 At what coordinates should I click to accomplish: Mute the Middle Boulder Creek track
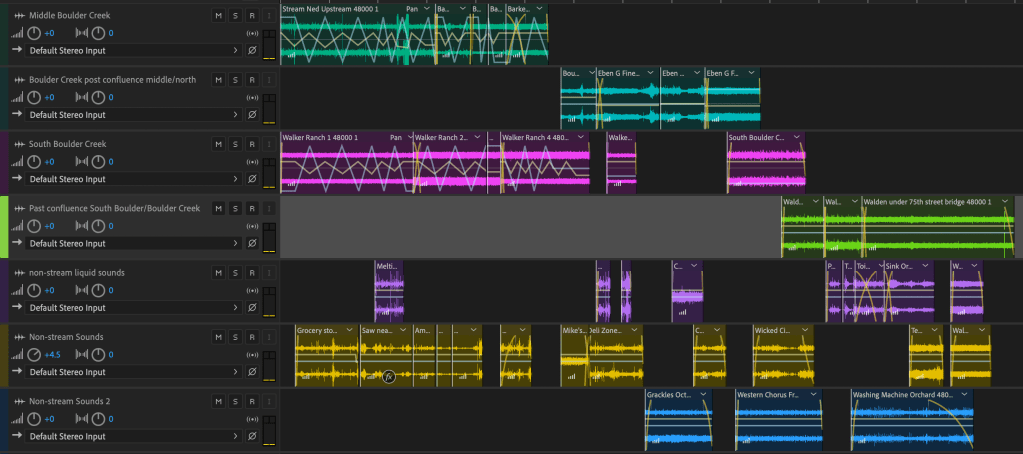pyautogui.click(x=218, y=16)
